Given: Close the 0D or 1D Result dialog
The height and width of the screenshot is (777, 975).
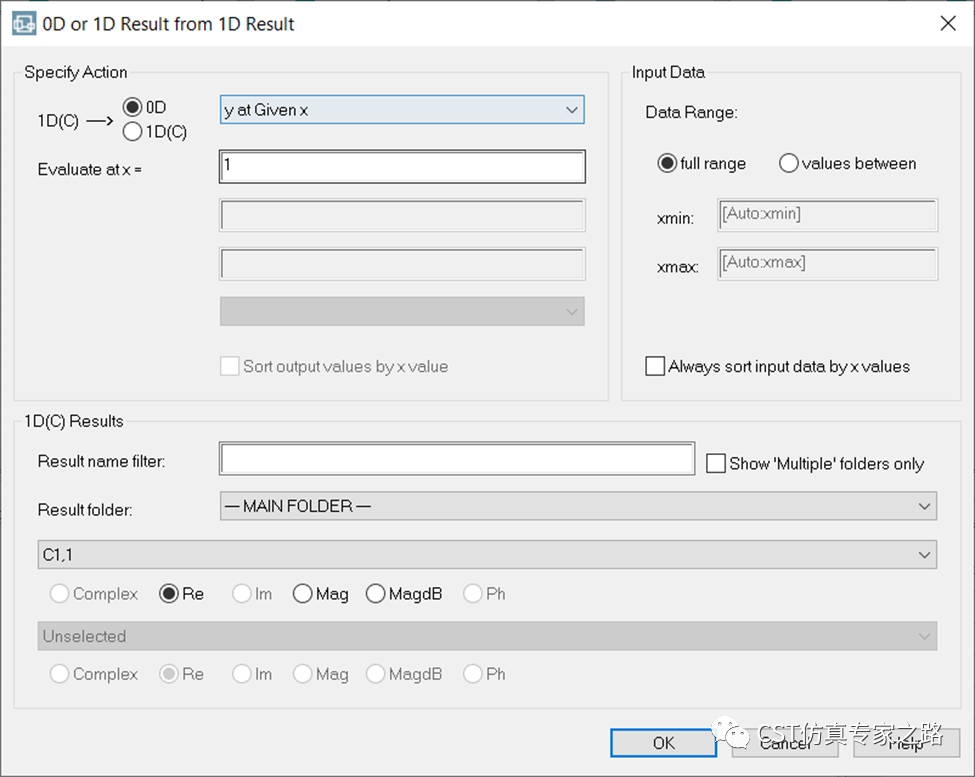Looking at the screenshot, I should pyautogui.click(x=947, y=24).
